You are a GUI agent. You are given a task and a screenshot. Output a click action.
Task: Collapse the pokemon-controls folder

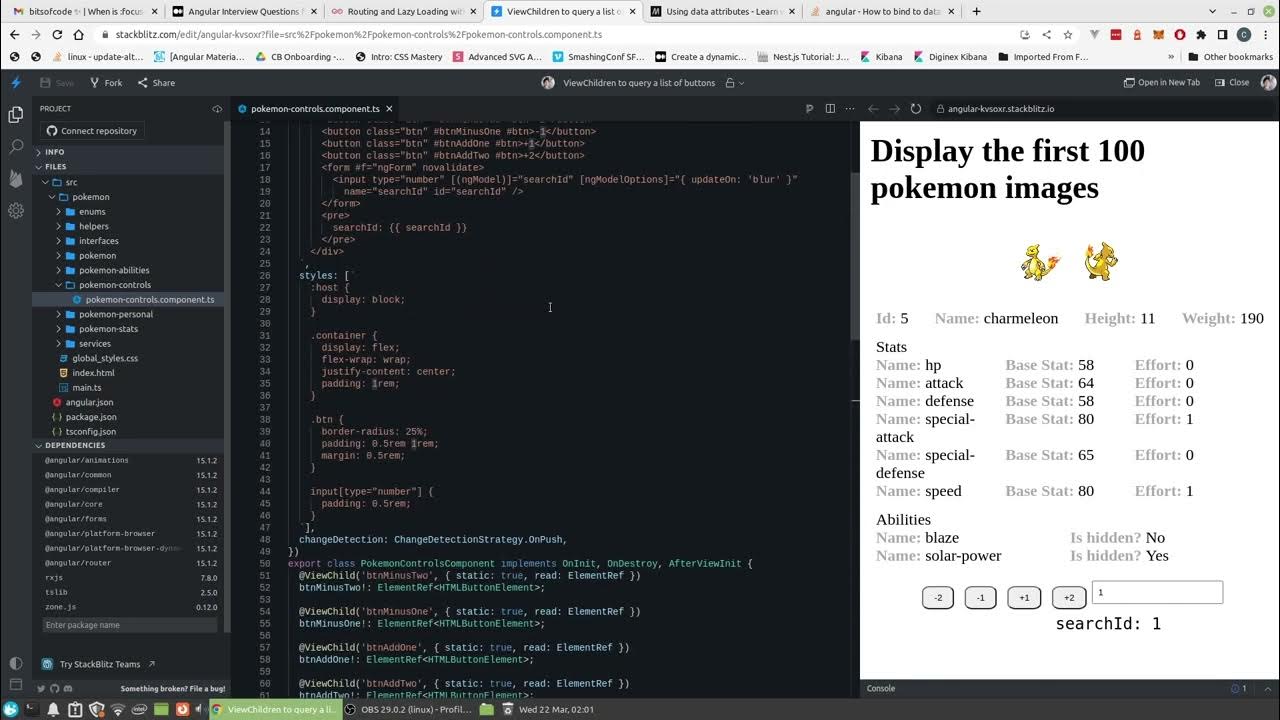tap(115, 285)
